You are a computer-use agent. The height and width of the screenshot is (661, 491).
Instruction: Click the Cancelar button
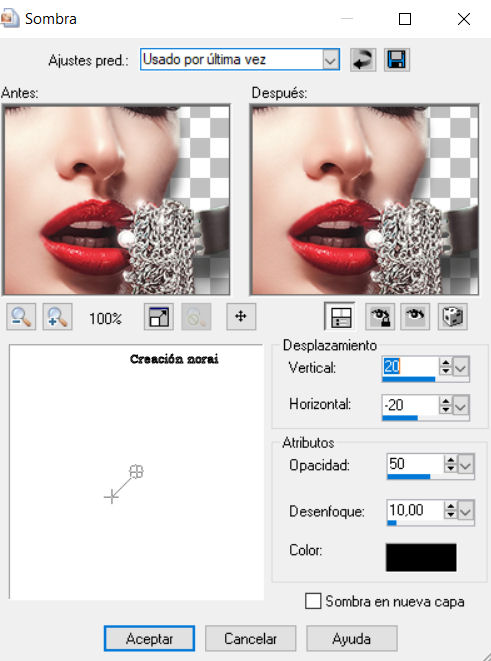(250, 639)
